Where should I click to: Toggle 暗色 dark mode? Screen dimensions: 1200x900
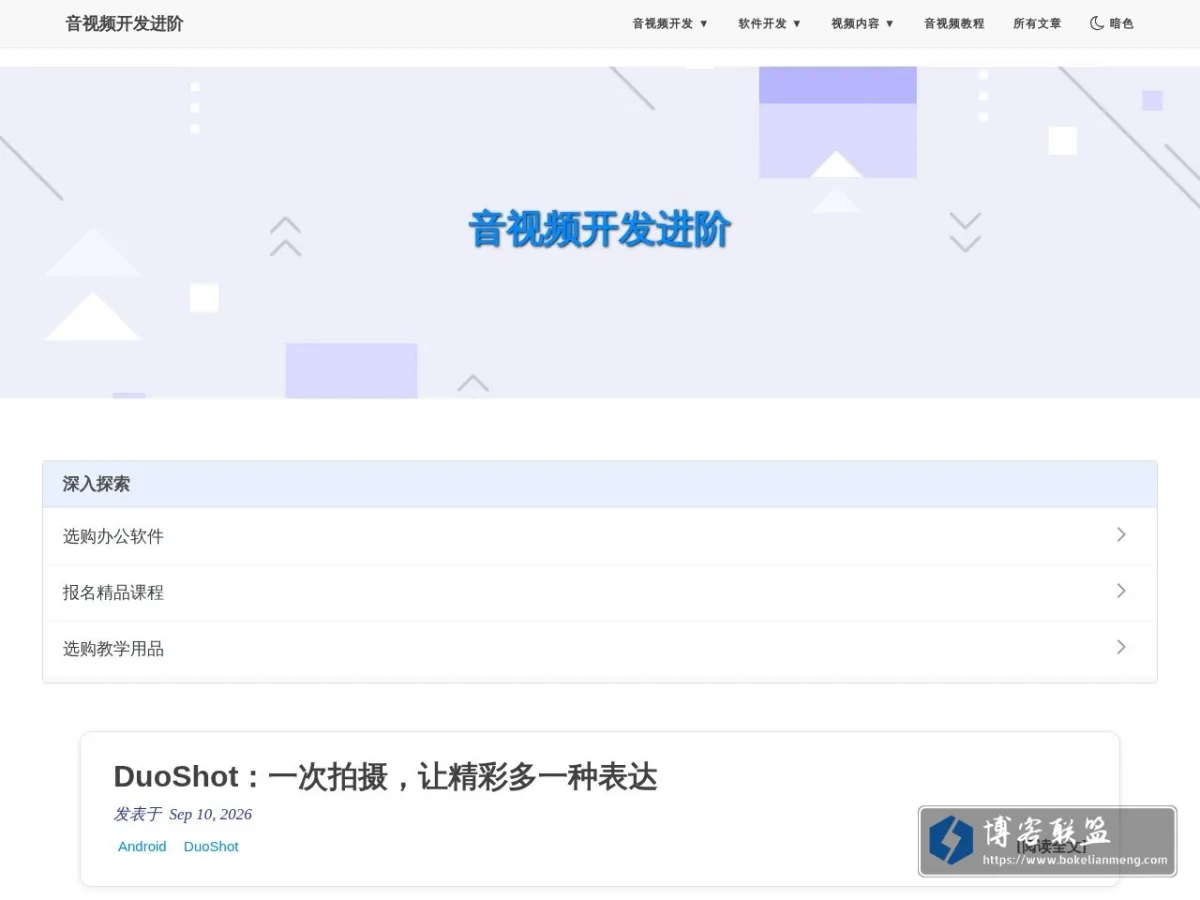[x=1111, y=24]
